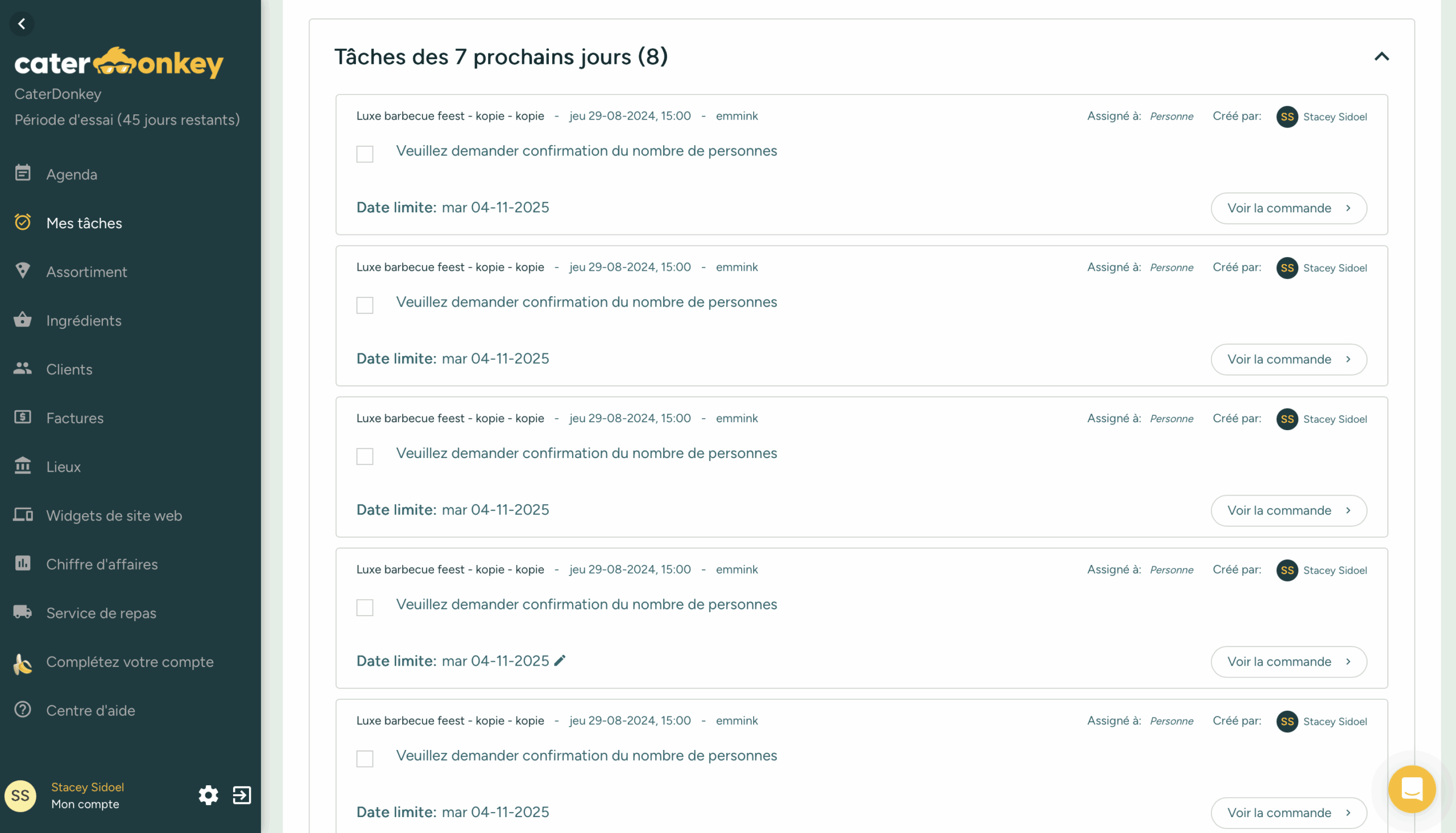Collapse the Tâches des 7 prochains jours section
The image size is (1456, 833).
point(1381,57)
